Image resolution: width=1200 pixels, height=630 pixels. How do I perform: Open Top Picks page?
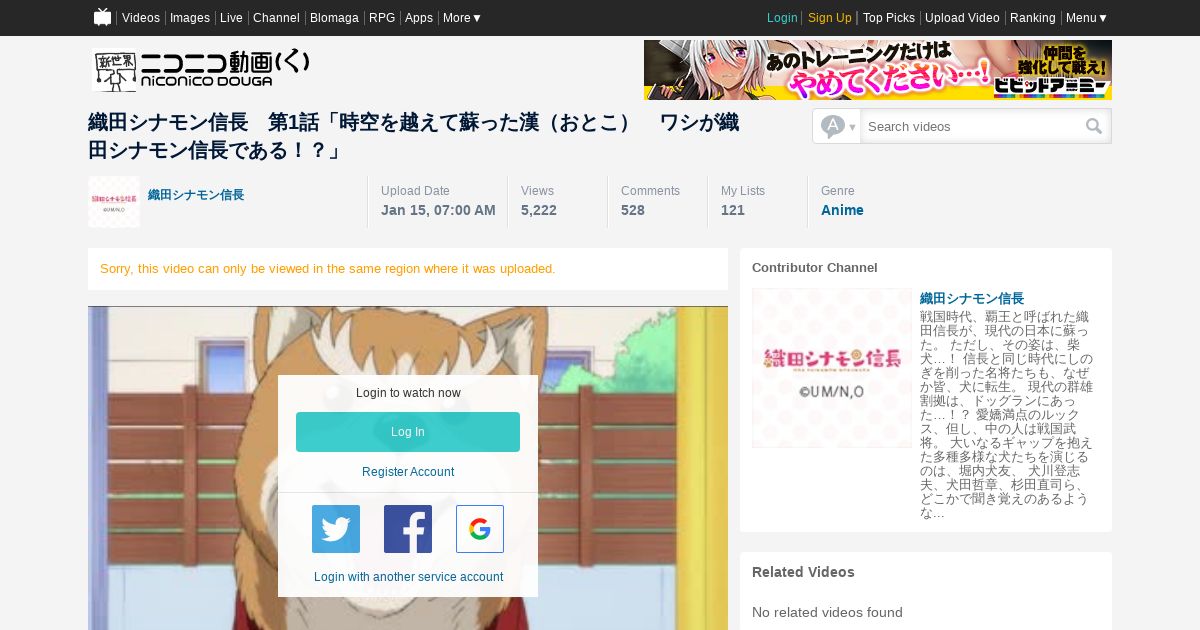click(889, 18)
